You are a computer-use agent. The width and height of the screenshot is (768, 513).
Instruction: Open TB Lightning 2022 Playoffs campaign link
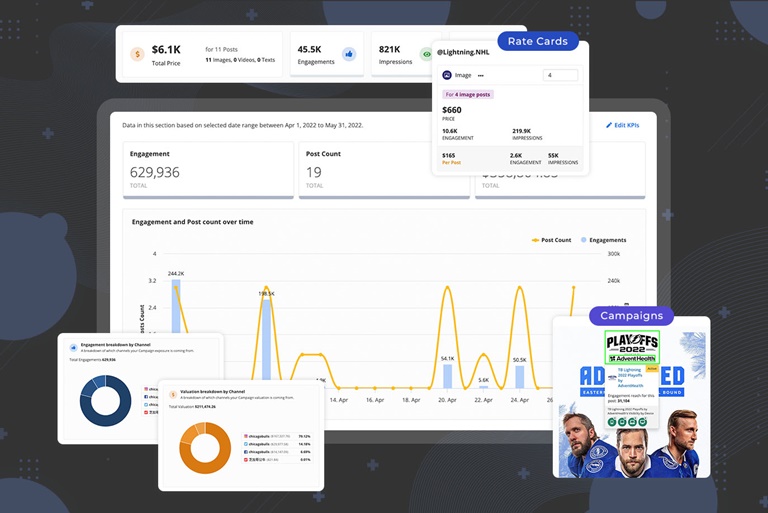coord(630,378)
